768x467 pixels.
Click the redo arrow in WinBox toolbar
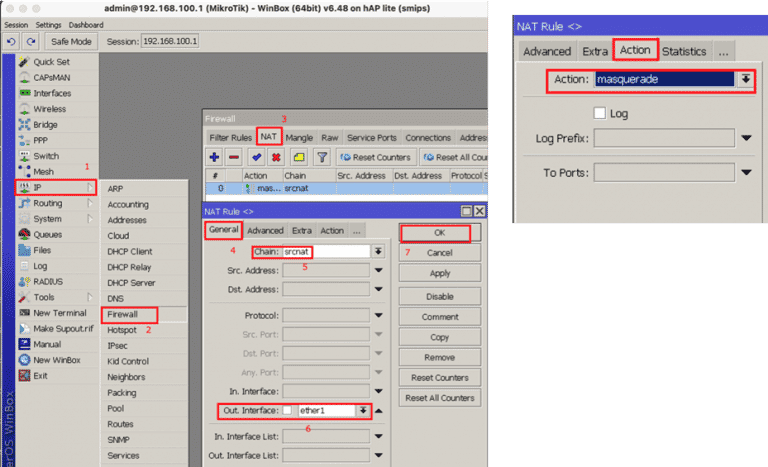pos(31,41)
